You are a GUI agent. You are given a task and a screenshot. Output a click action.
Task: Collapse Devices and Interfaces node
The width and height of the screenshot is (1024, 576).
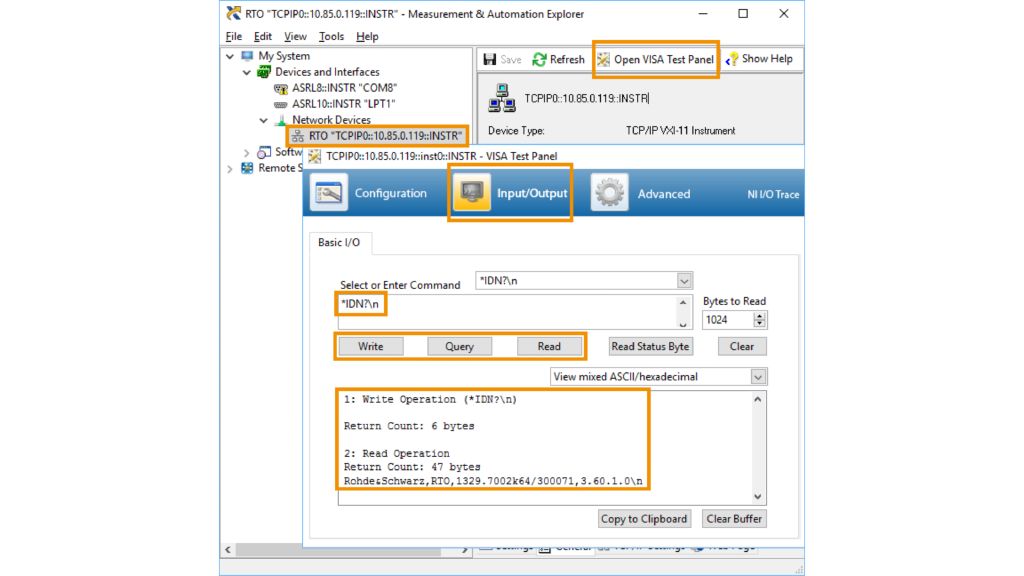248,72
